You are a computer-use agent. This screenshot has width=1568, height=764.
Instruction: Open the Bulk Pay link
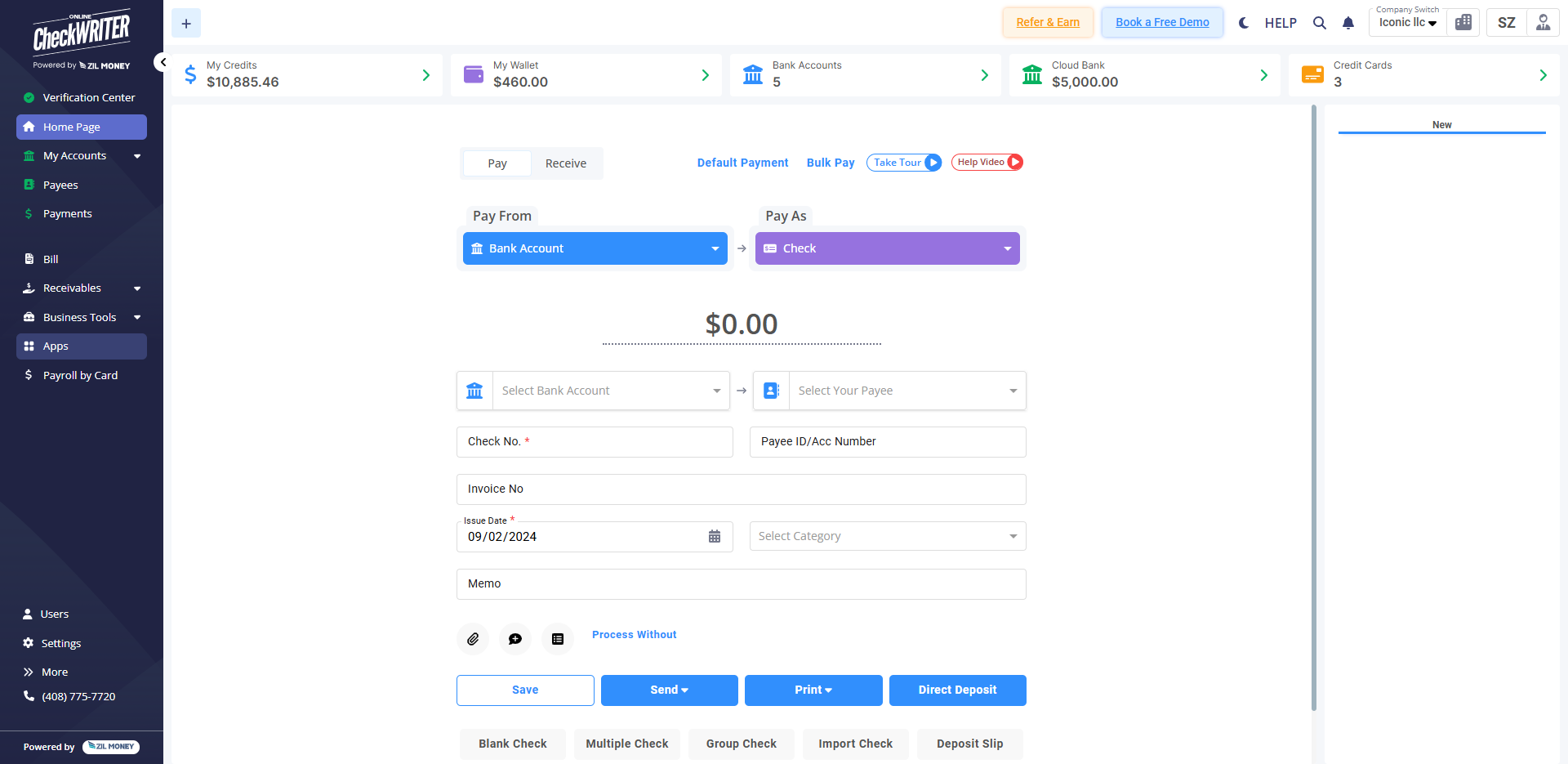[831, 163]
